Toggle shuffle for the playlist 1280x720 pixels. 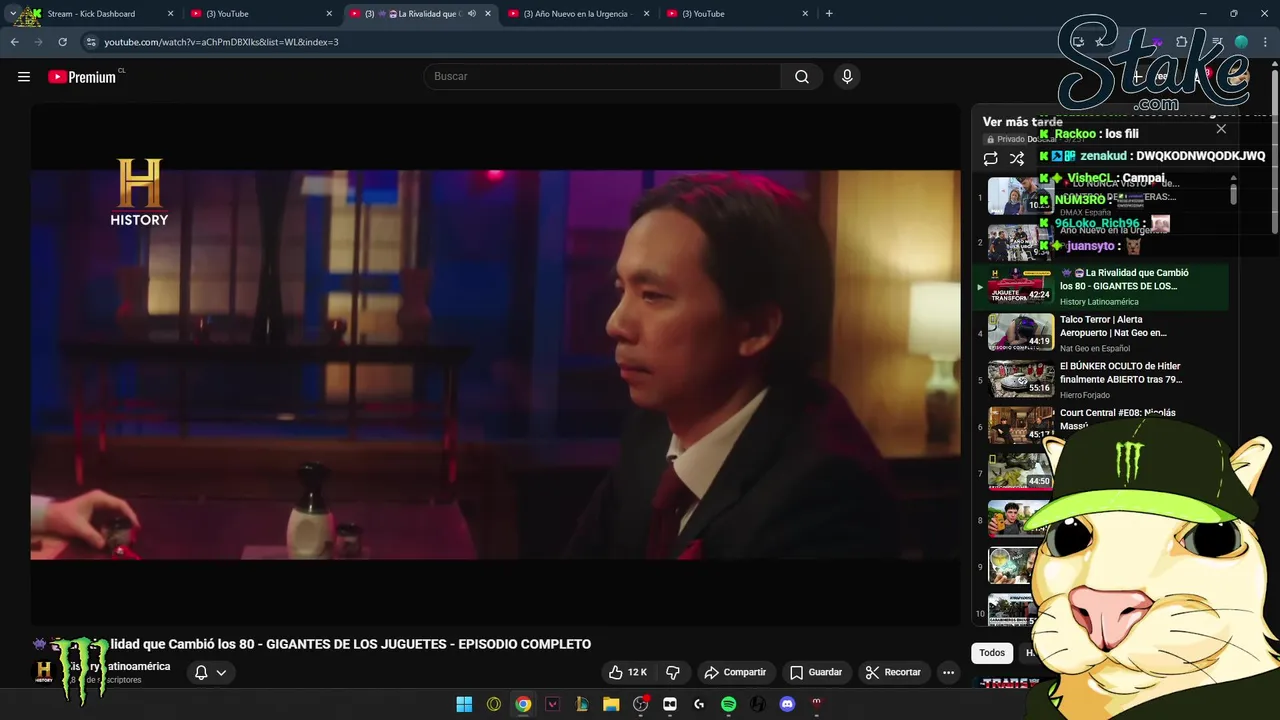coord(1017,158)
